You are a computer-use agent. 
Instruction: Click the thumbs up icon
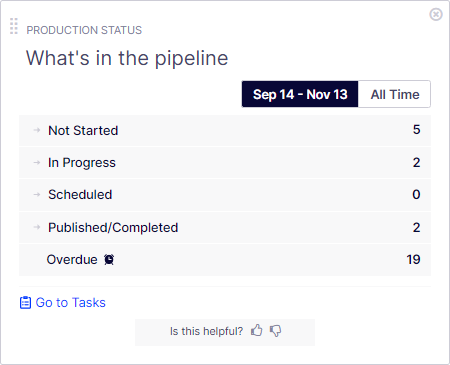pos(257,331)
